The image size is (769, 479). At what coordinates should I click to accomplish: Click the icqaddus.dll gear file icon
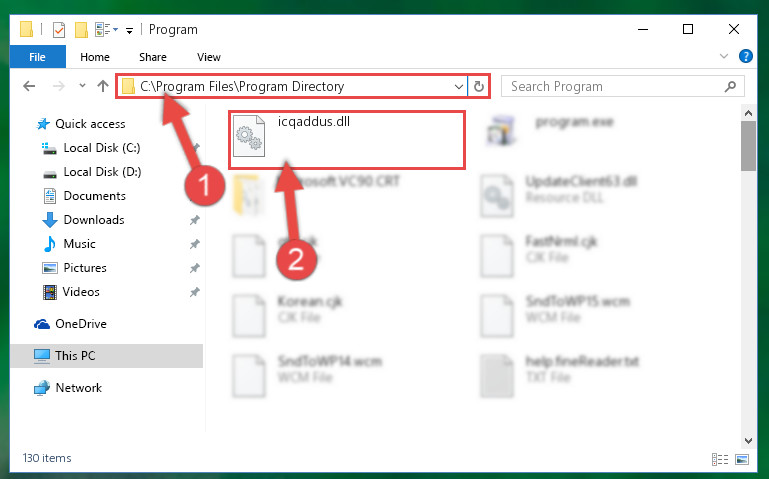[249, 136]
